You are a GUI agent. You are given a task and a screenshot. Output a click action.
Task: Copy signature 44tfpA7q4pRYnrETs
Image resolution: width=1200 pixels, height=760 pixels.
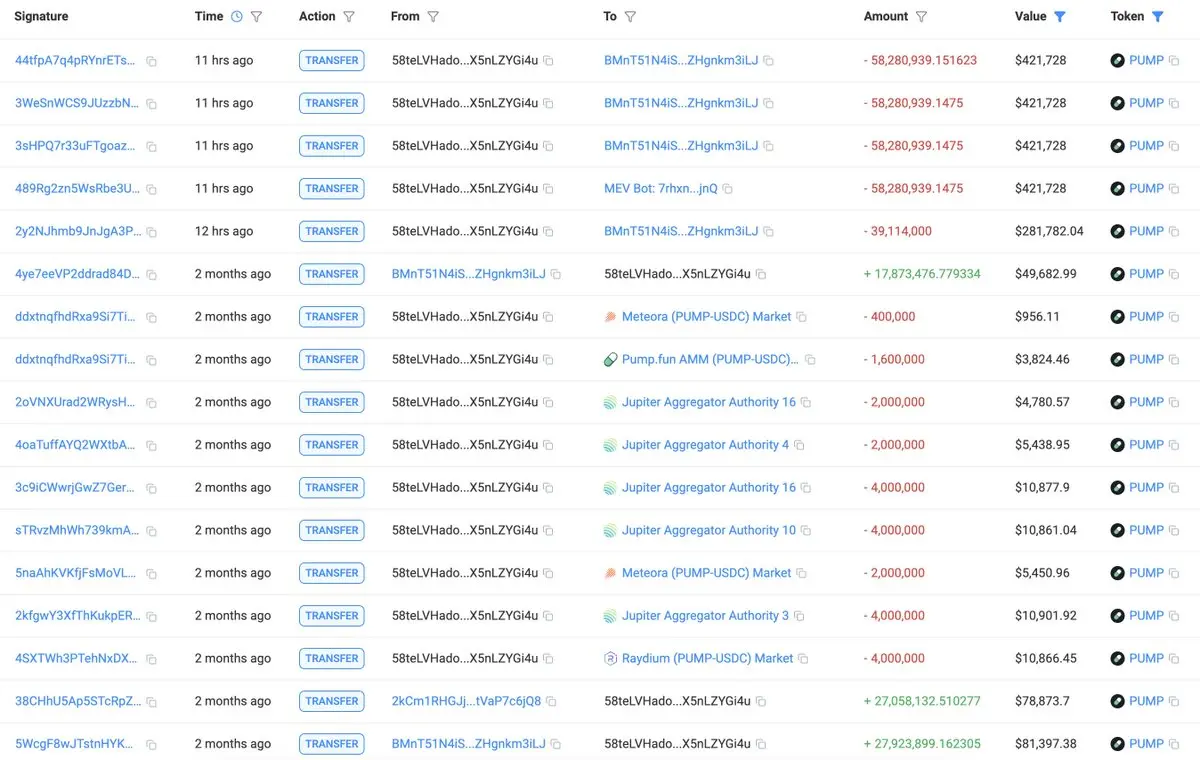click(x=152, y=61)
